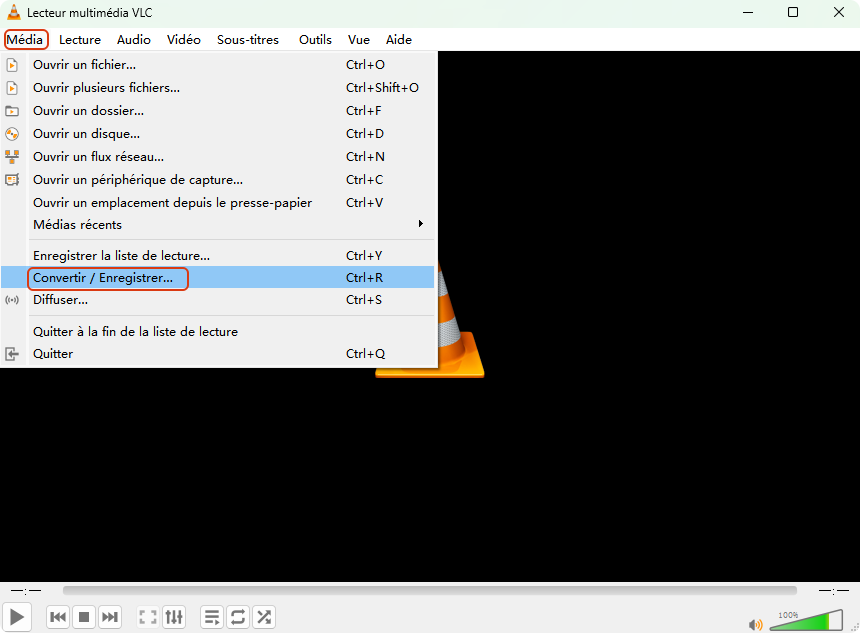The height and width of the screenshot is (633, 860).
Task: Choose Ouvrir un emplacement depuis le presse-papier
Action: point(217,203)
